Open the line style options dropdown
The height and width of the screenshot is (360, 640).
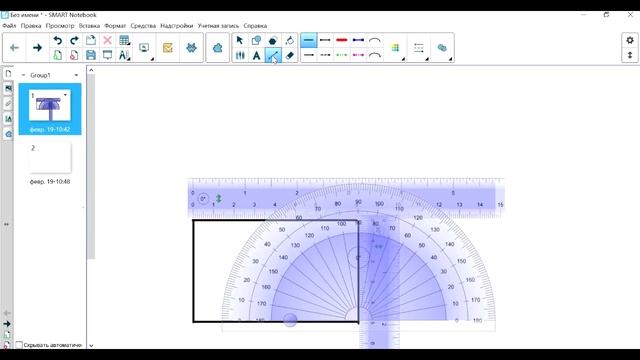[419, 48]
